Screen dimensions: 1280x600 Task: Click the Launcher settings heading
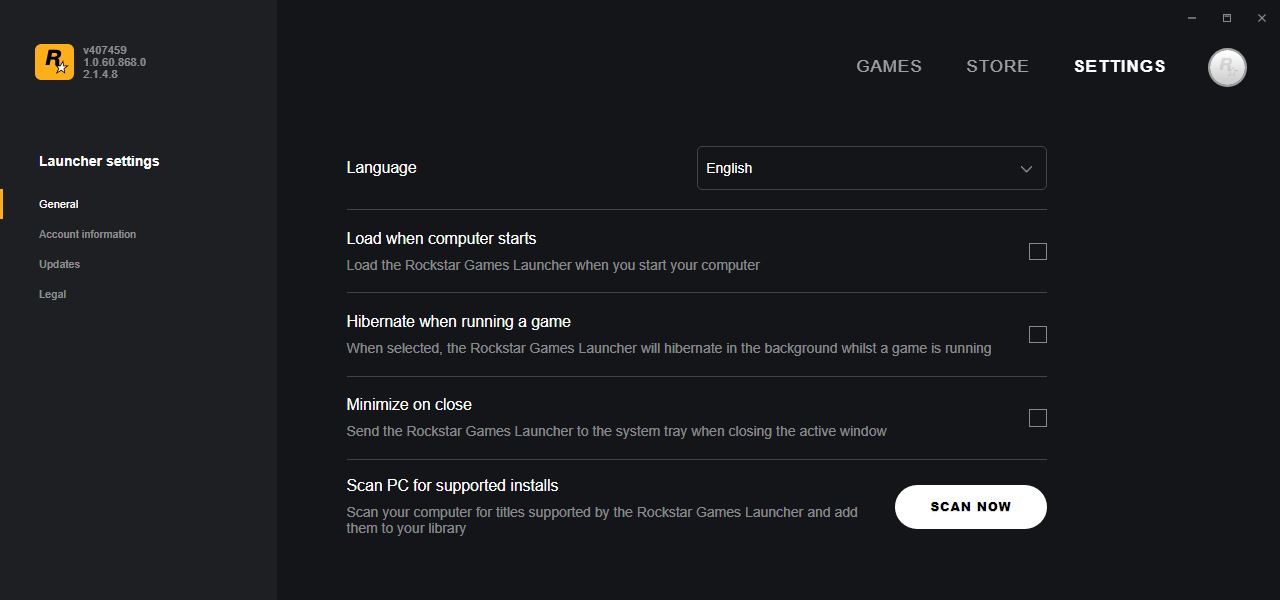point(99,161)
